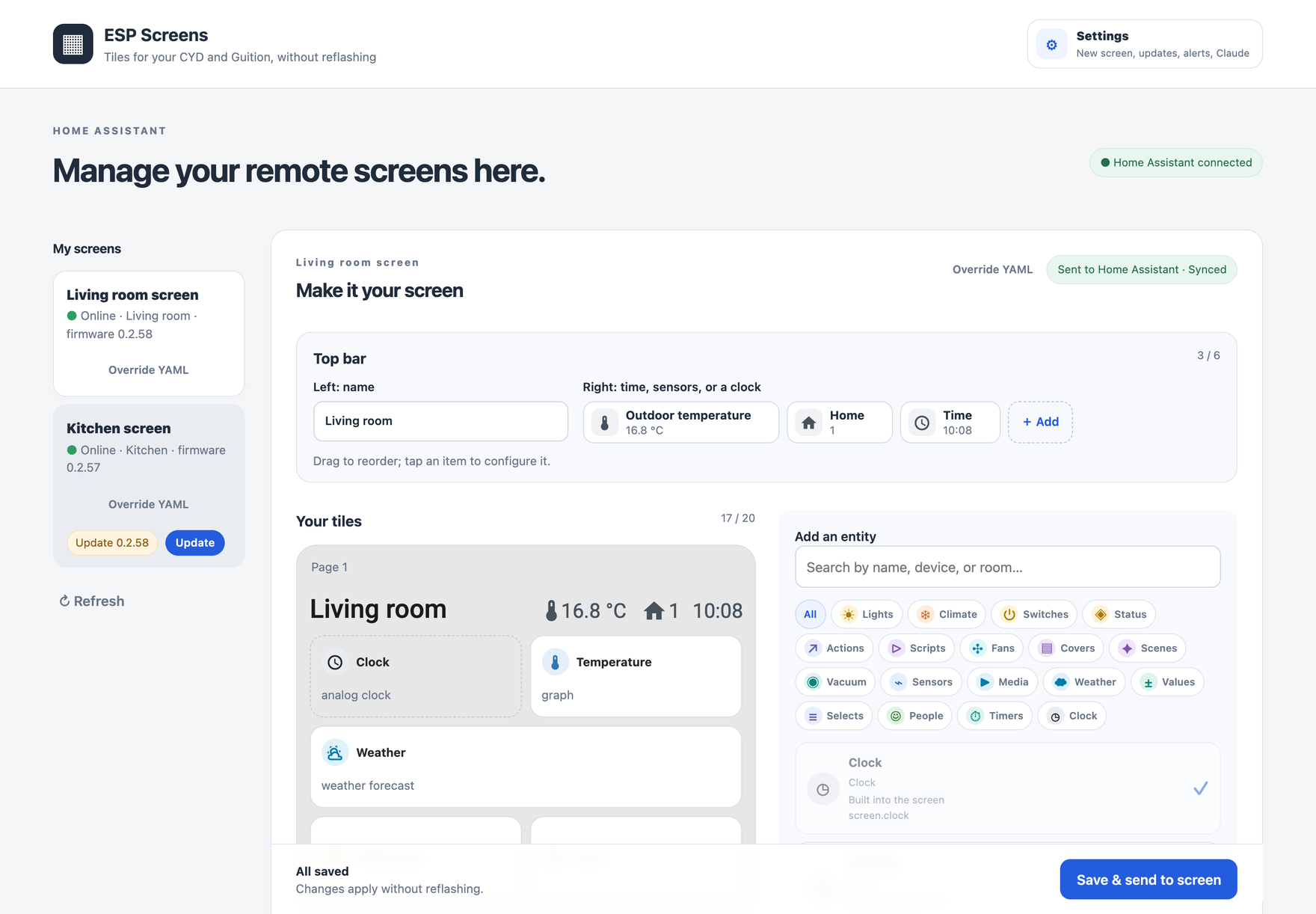Screen dimensions: 1316x914
Task: Filter entities by Fans
Action: 991,648
